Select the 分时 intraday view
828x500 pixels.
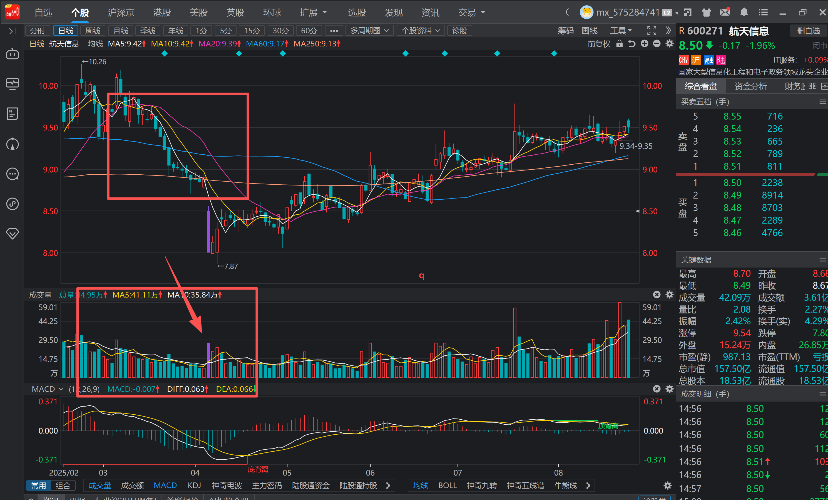coord(37,31)
